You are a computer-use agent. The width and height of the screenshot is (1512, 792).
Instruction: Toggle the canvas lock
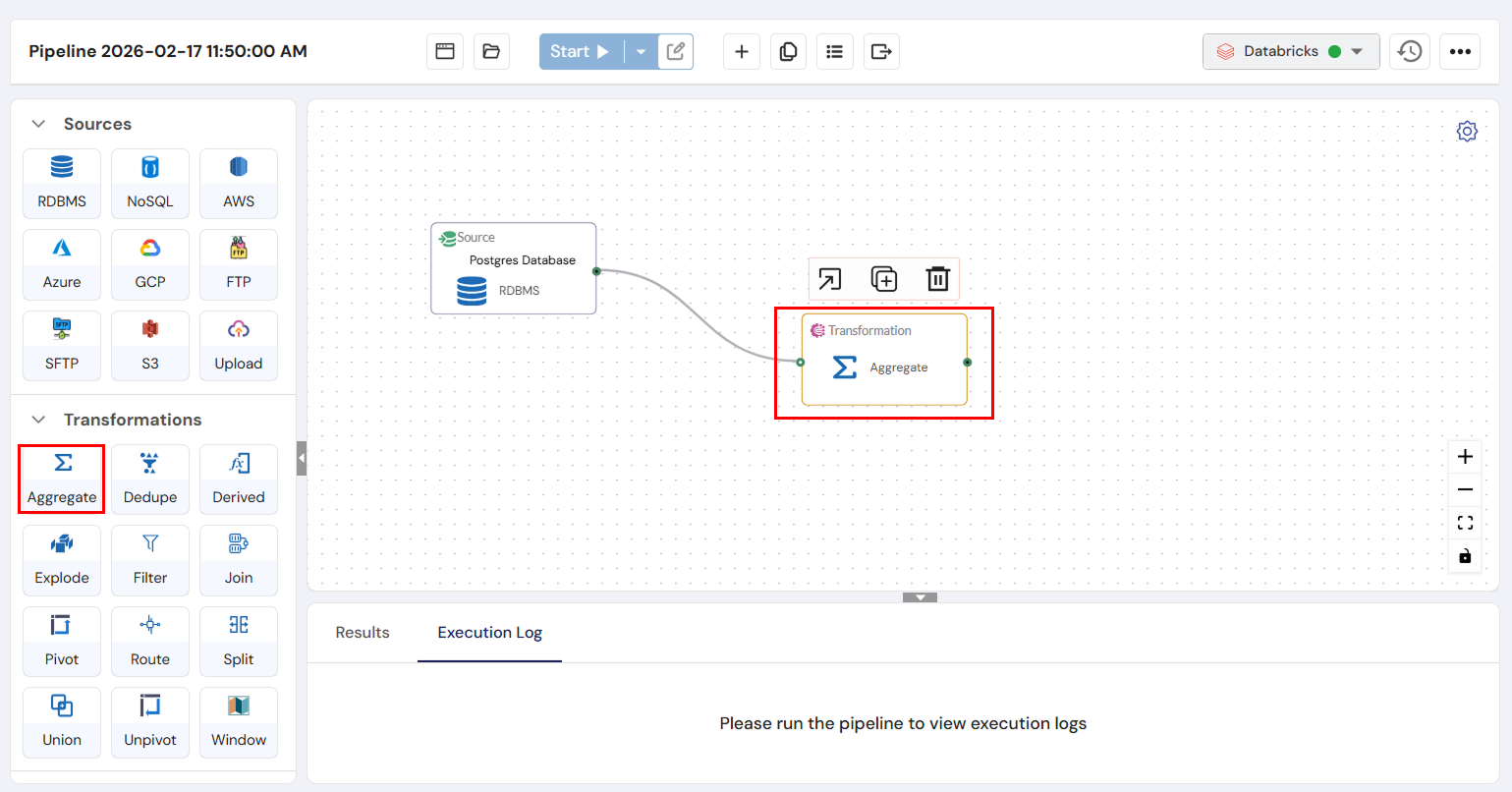tap(1465, 556)
